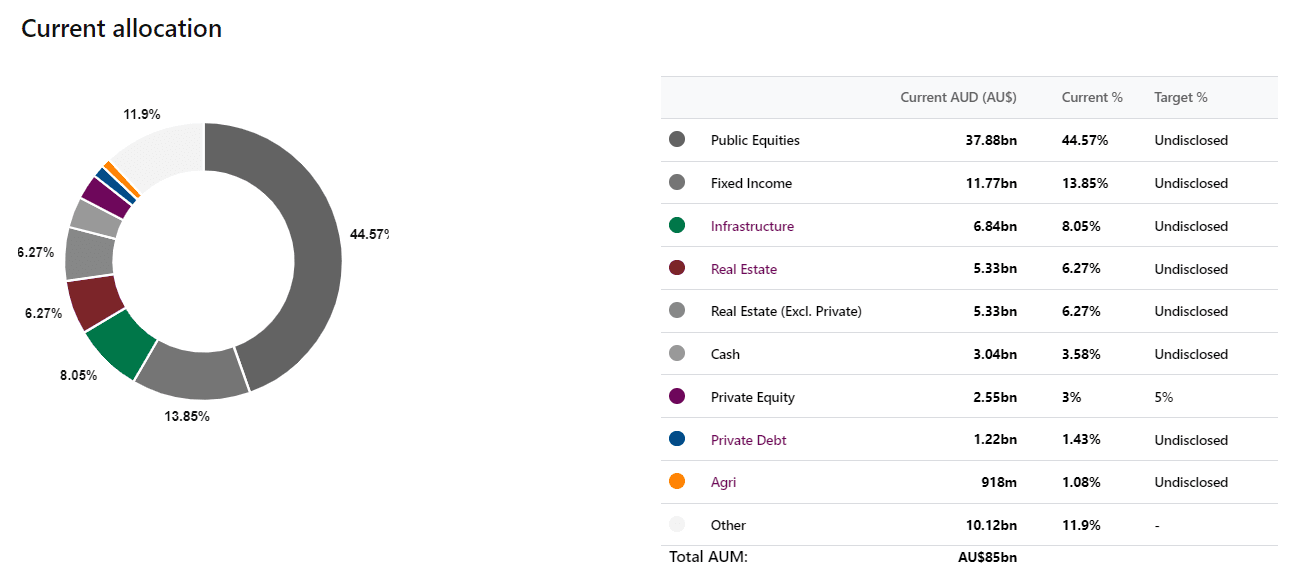Click the Real Estate (Excl. Private) legend dot
The height and width of the screenshot is (583, 1306).
(x=677, y=311)
